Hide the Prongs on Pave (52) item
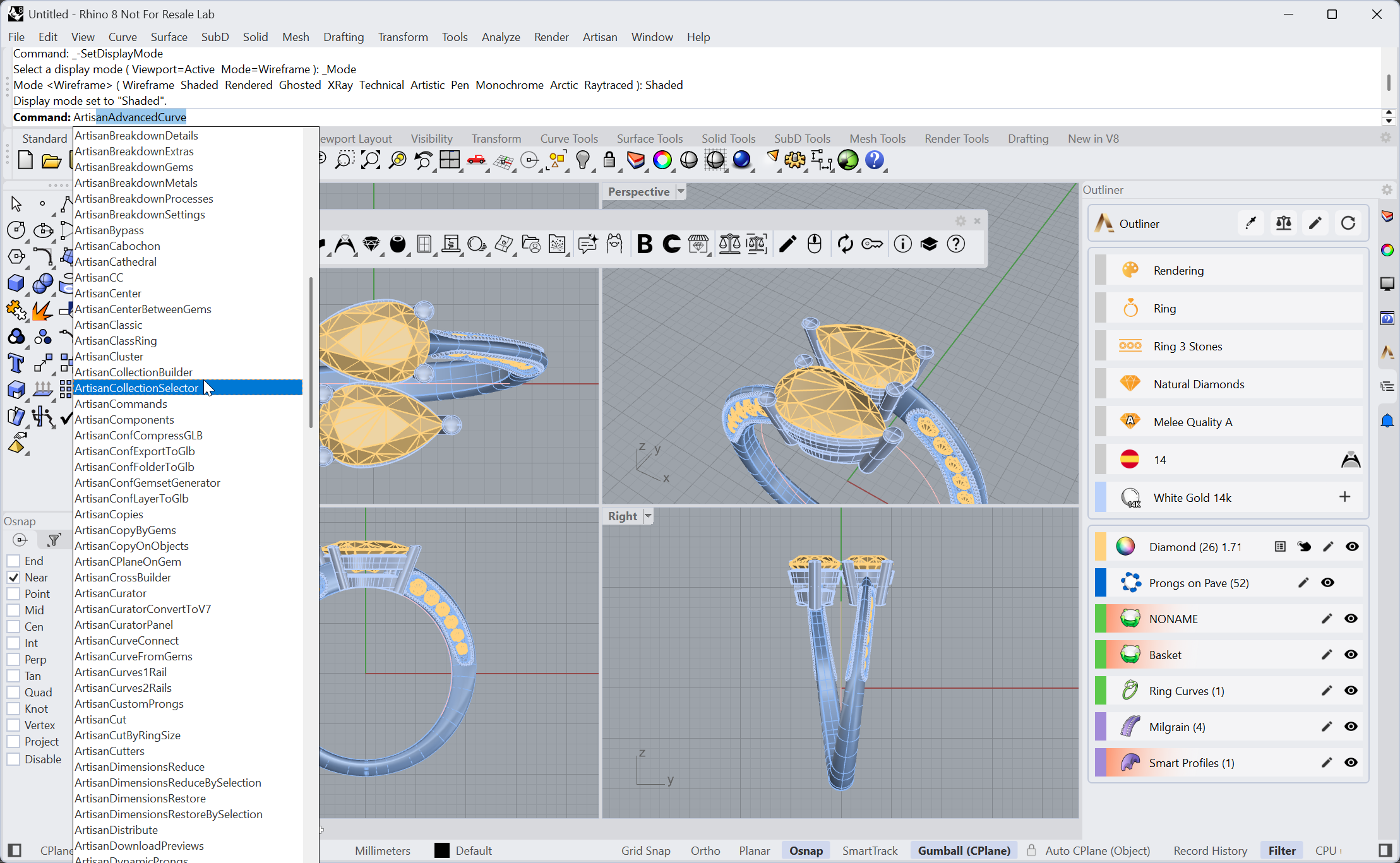The width and height of the screenshot is (1400, 863). [1328, 583]
